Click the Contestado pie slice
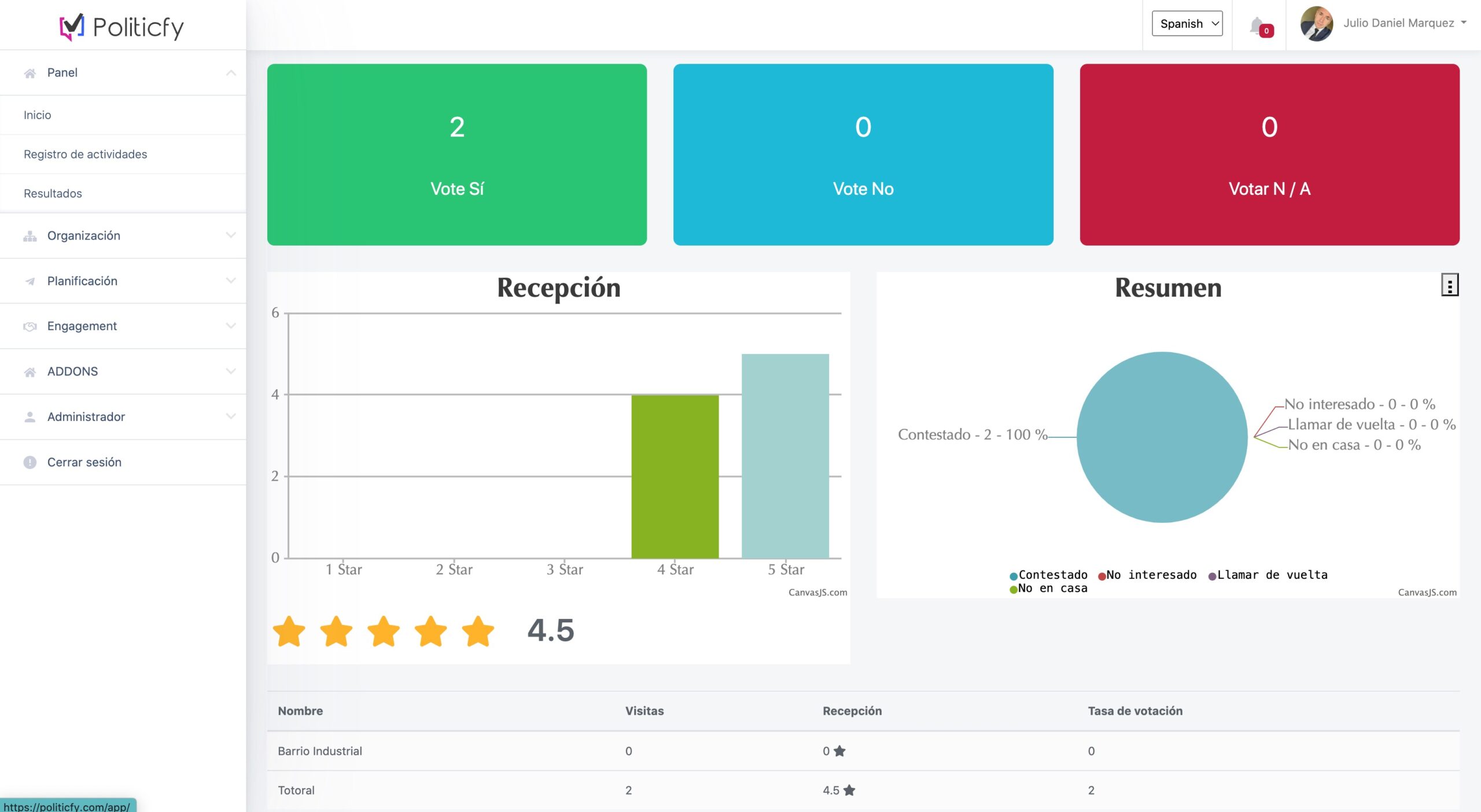 pos(1162,437)
